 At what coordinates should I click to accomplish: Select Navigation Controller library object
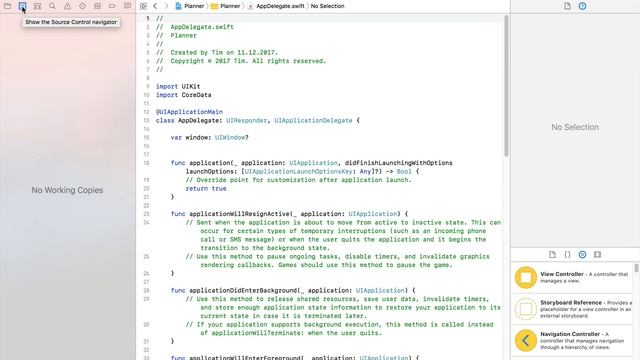[x=572, y=340]
